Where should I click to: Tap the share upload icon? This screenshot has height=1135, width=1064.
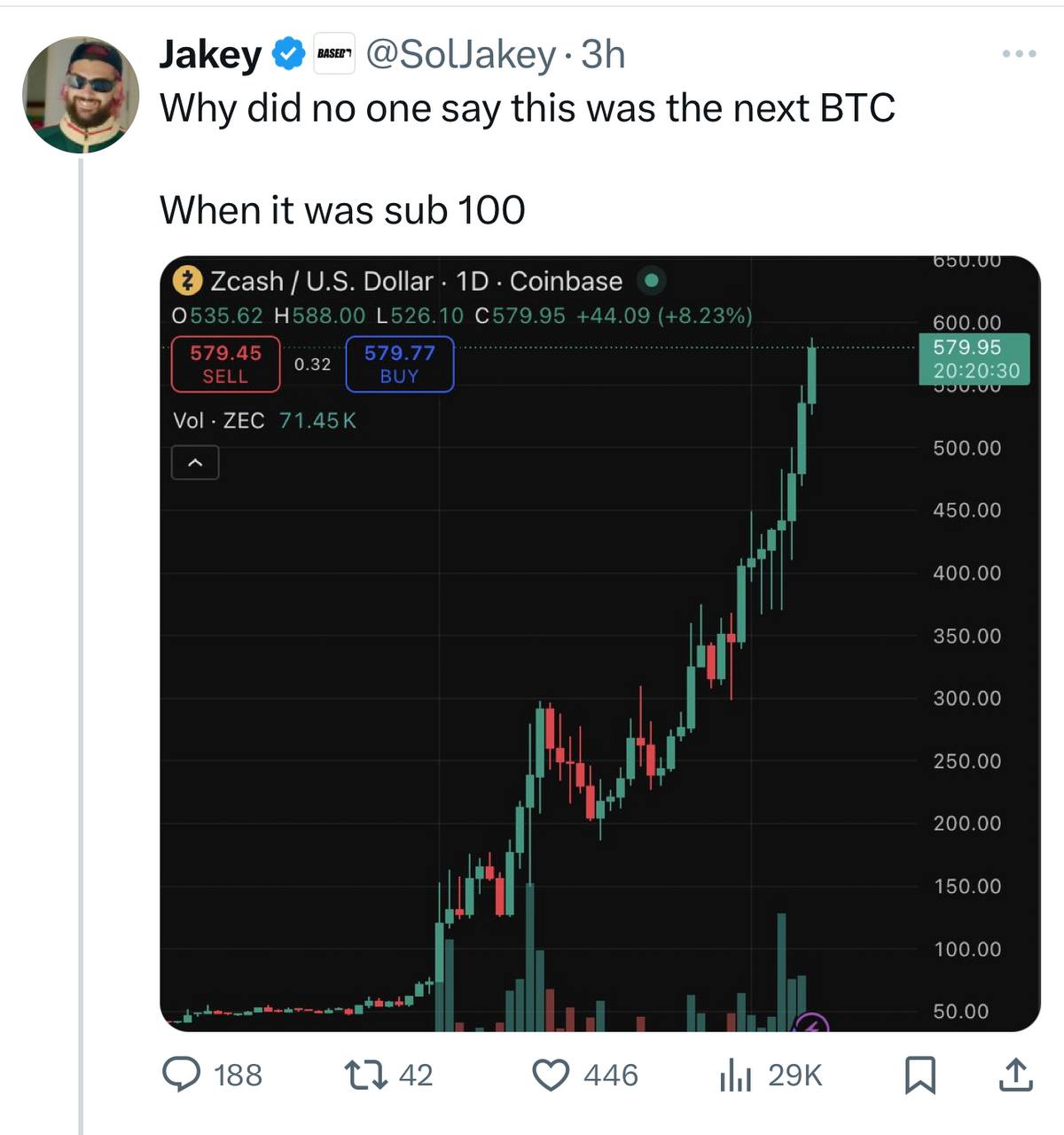[x=1015, y=1075]
